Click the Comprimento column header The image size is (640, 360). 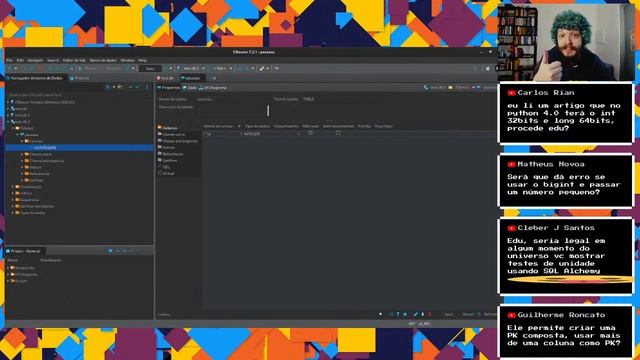tap(287, 127)
